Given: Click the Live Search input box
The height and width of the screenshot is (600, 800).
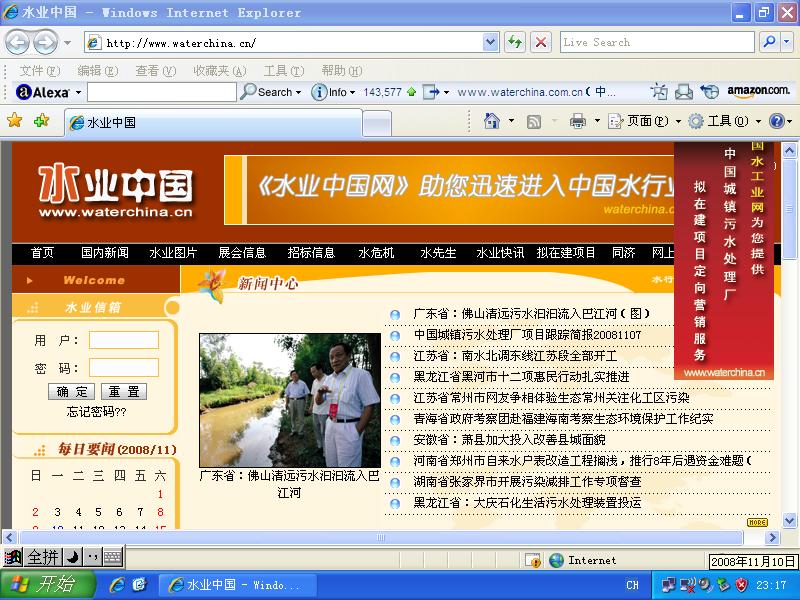Looking at the screenshot, I should (657, 42).
